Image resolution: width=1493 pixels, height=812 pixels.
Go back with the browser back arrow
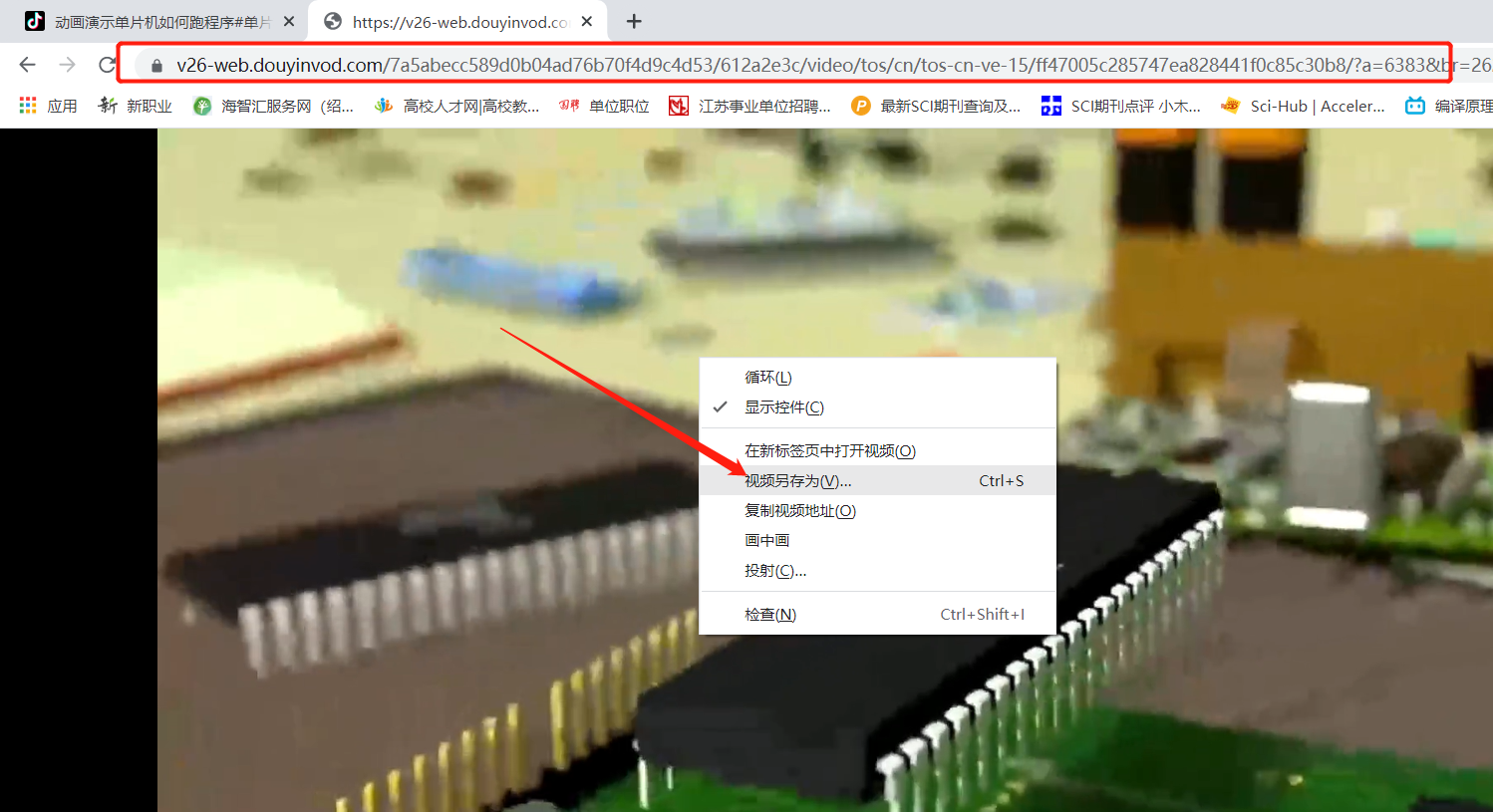point(27,65)
